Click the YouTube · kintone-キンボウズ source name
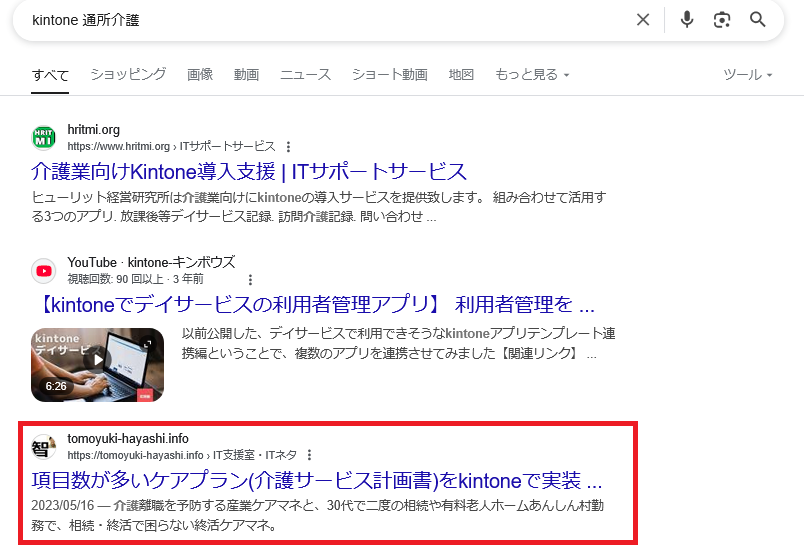 [x=151, y=262]
